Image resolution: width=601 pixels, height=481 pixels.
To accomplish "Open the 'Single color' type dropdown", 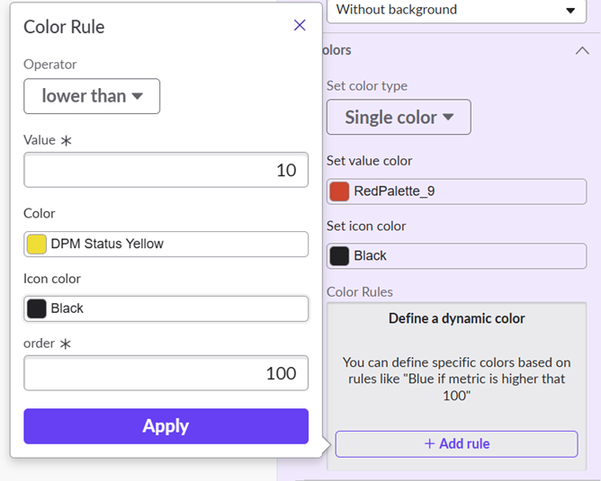I will coord(398,117).
